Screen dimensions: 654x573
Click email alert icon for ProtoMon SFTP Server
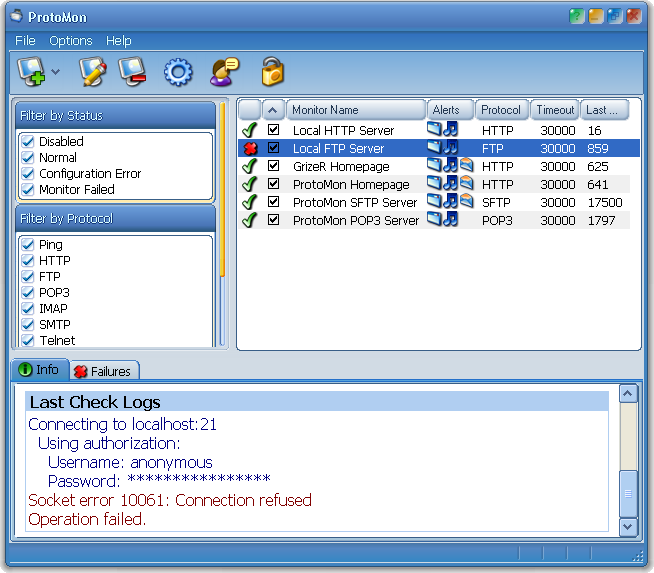pyautogui.click(x=467, y=201)
